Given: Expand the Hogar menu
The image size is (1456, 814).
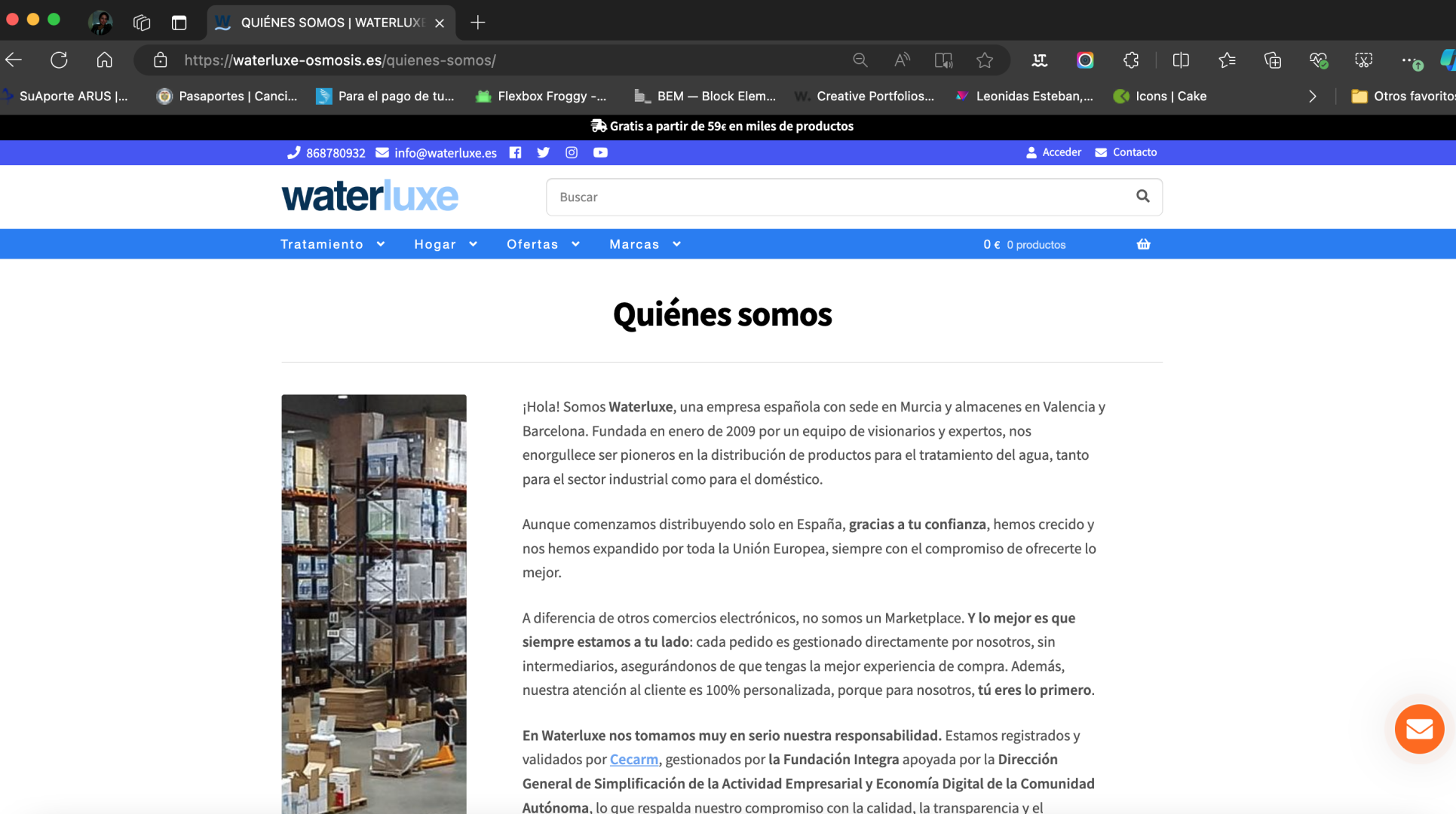Looking at the screenshot, I should 446,244.
